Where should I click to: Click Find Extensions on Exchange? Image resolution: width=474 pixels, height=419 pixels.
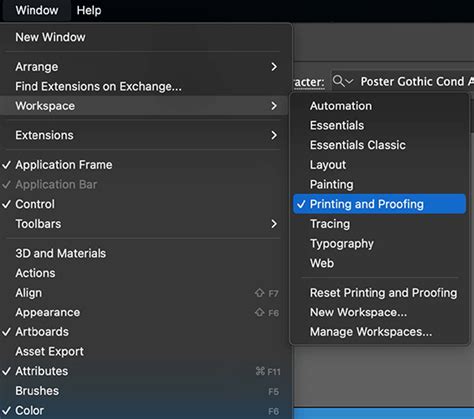click(145, 86)
